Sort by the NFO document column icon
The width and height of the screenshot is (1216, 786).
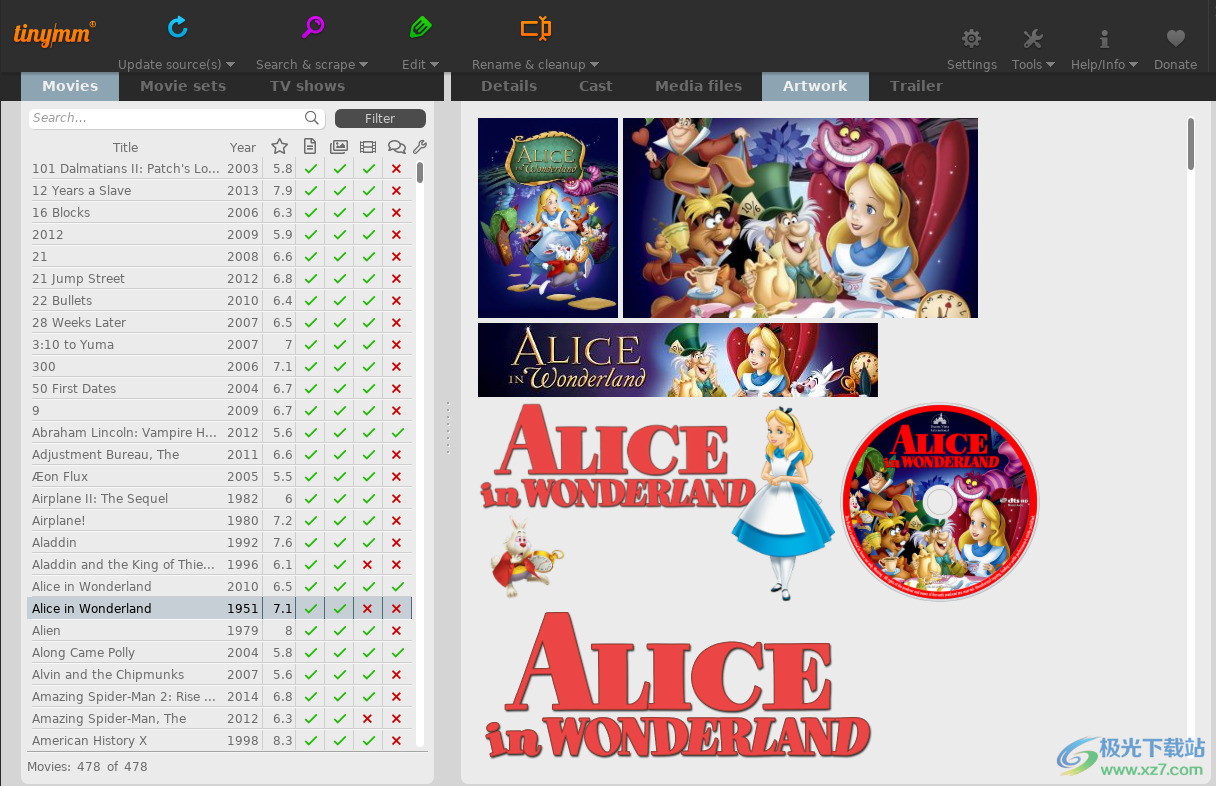[x=310, y=147]
